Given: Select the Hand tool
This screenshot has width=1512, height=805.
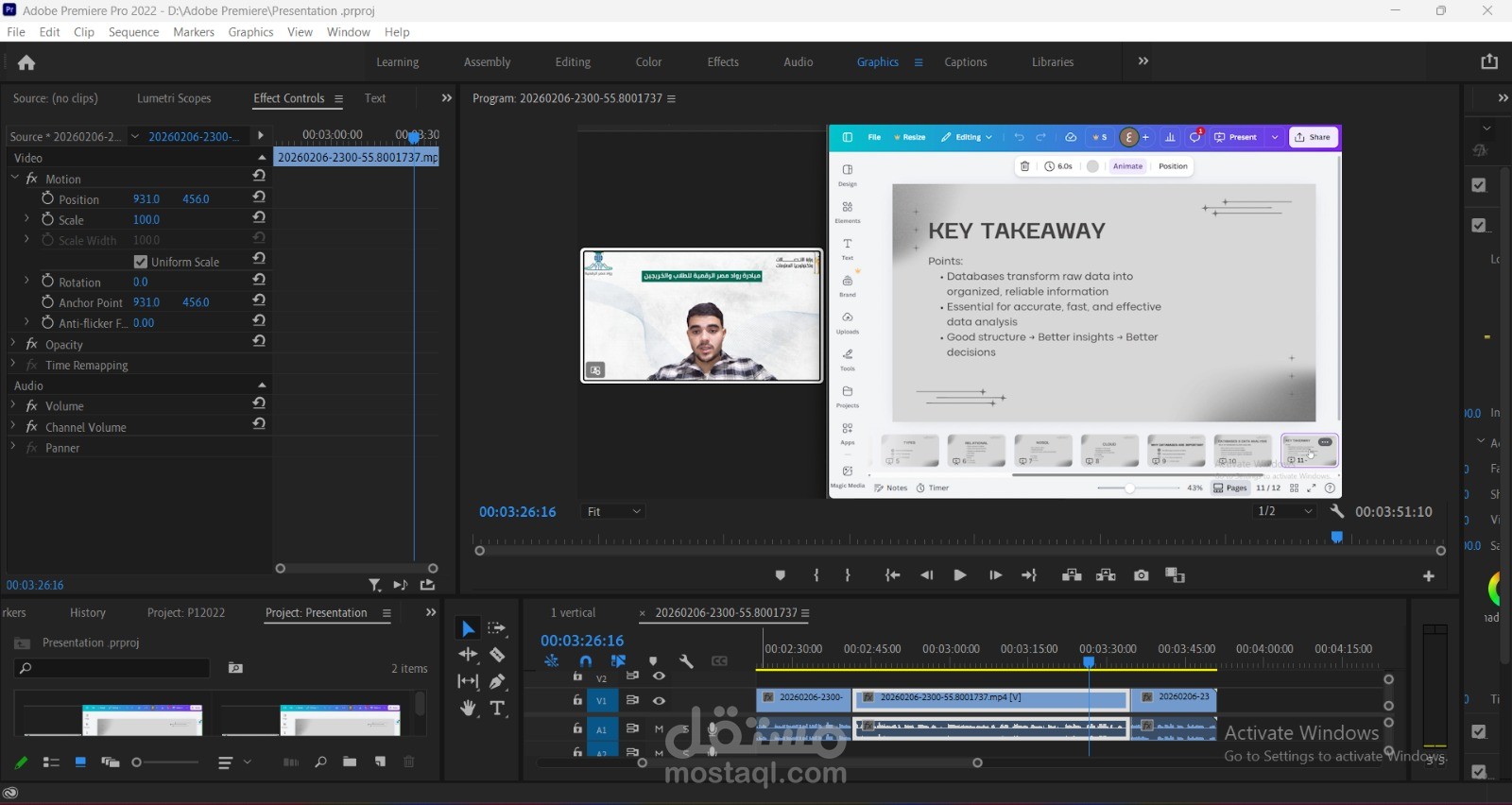Looking at the screenshot, I should tap(468, 708).
